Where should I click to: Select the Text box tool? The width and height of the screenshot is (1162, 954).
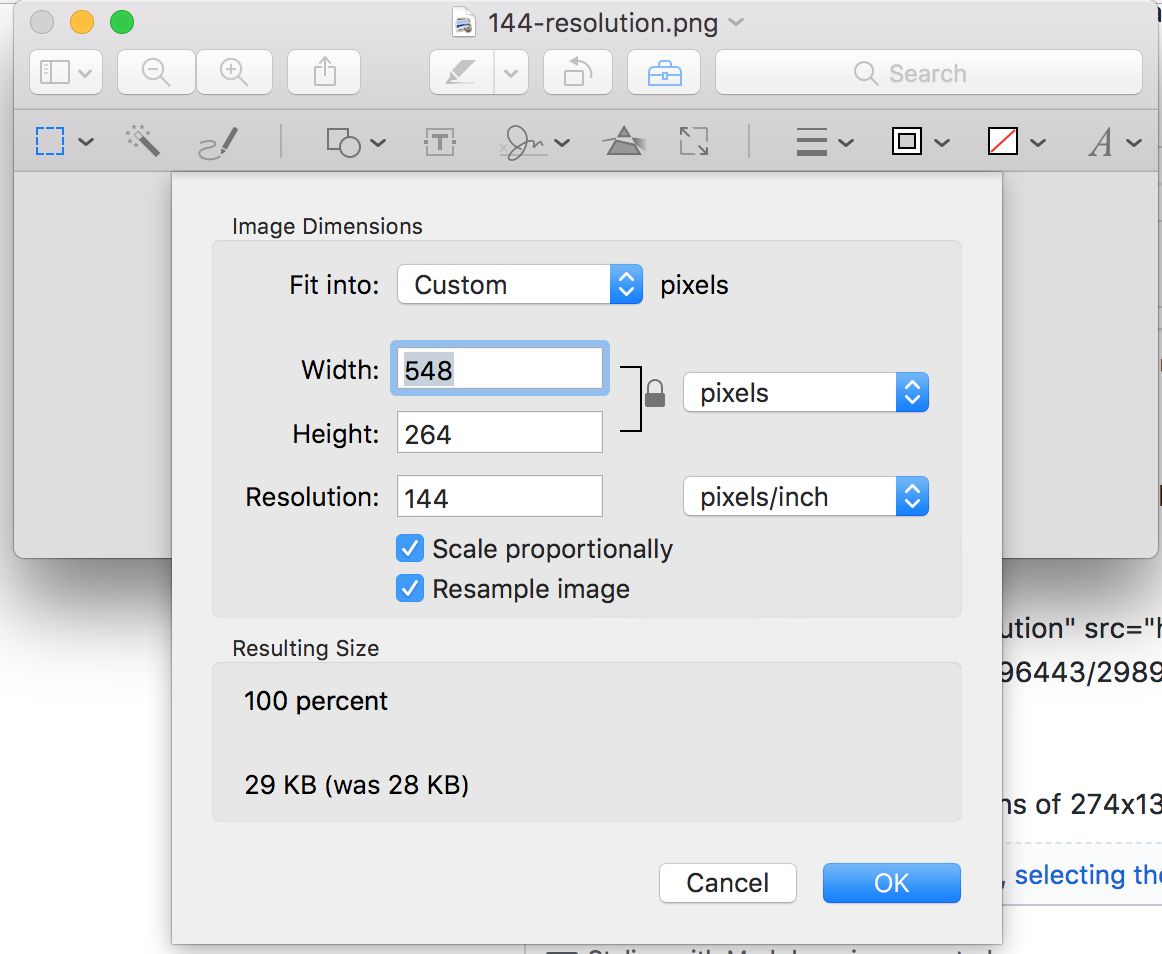(440, 142)
